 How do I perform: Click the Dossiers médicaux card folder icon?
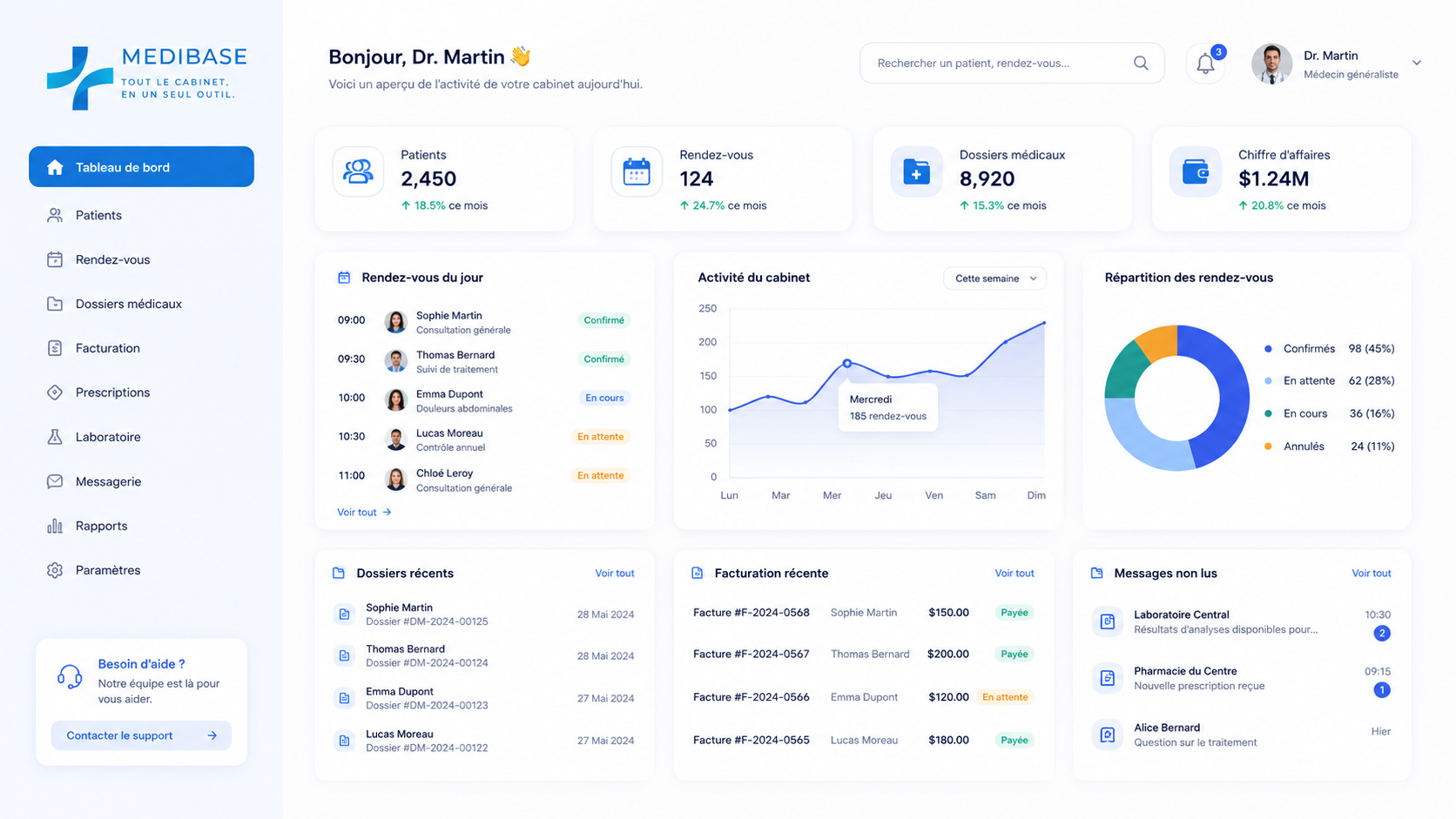pyautogui.click(x=916, y=171)
